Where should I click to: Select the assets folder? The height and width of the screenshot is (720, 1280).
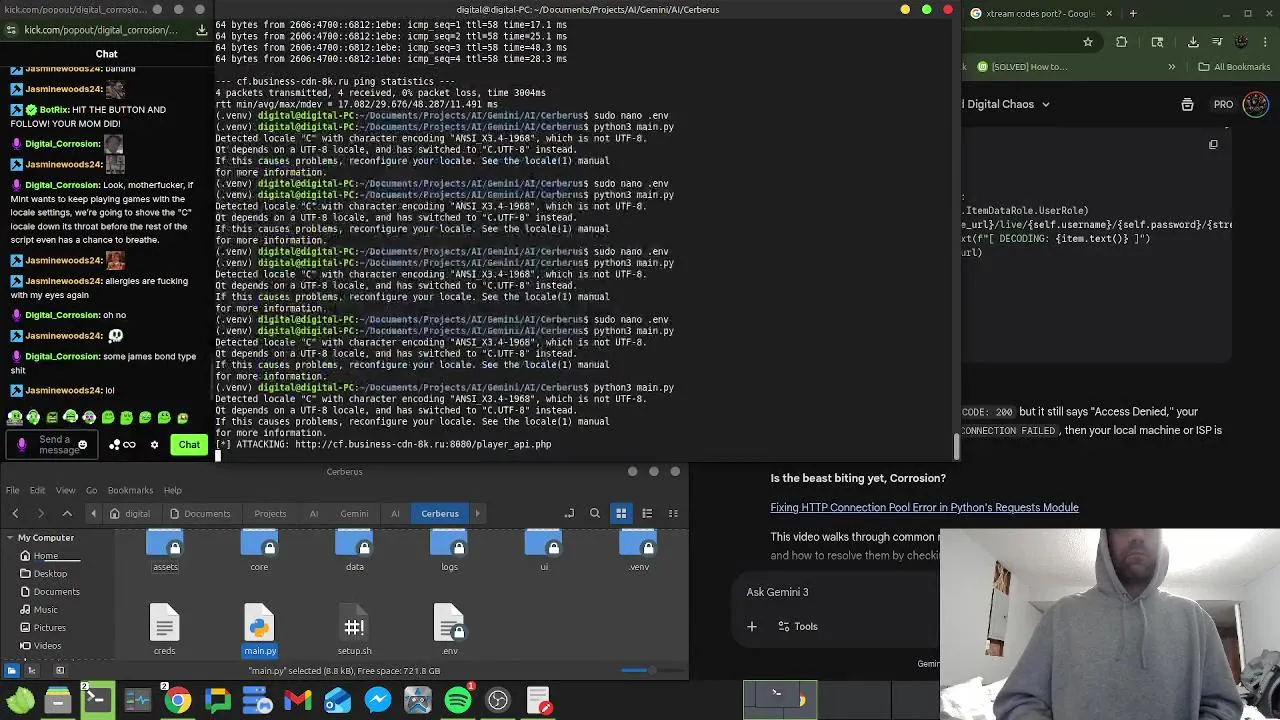pos(165,551)
